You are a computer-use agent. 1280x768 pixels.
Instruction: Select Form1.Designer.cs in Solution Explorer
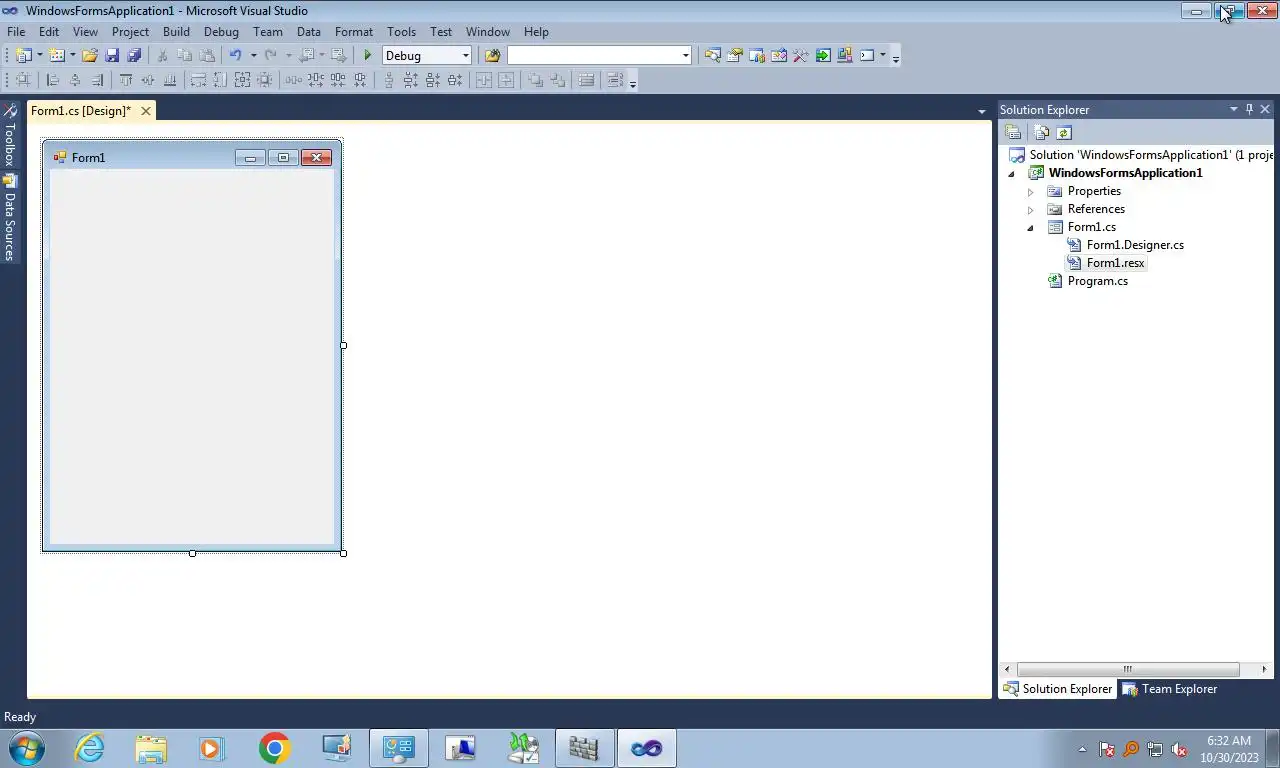[1135, 245]
